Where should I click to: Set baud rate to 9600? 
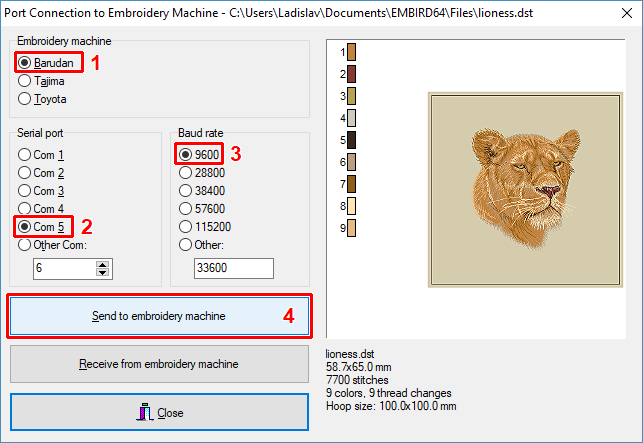coord(199,155)
